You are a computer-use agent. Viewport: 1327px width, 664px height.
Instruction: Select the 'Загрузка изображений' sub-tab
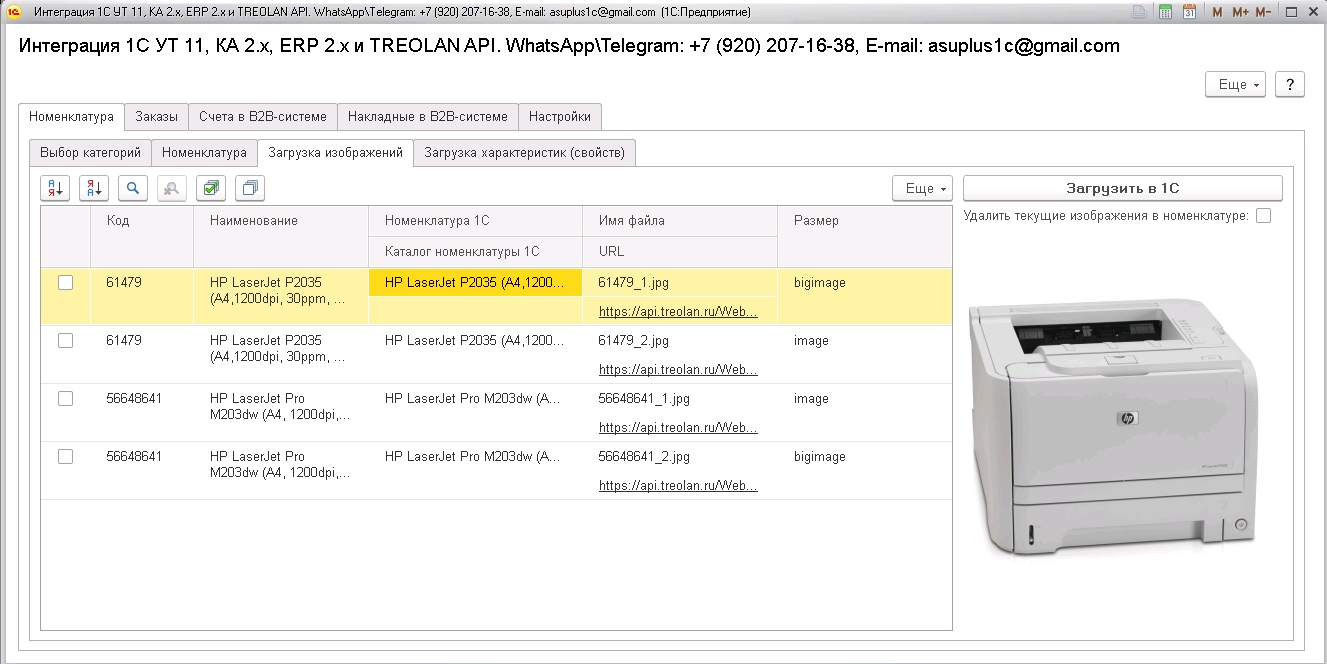[336, 153]
